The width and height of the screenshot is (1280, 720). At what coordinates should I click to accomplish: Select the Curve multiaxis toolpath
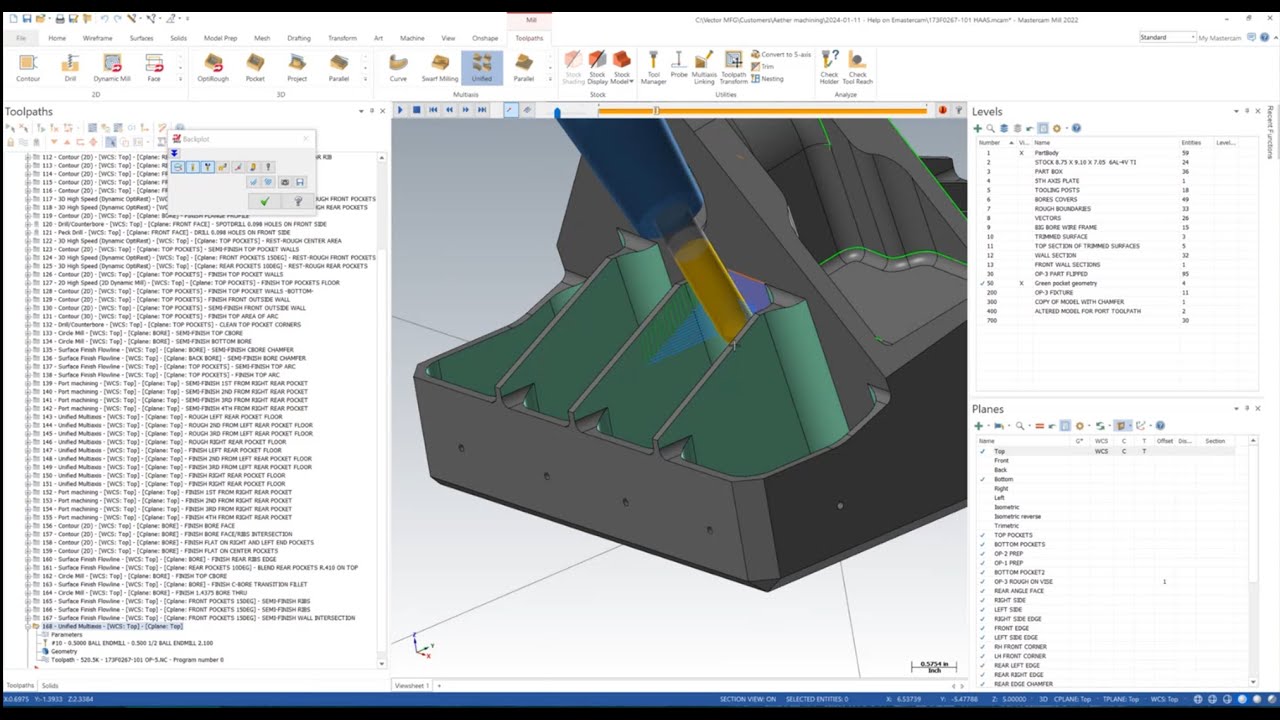[x=398, y=67]
